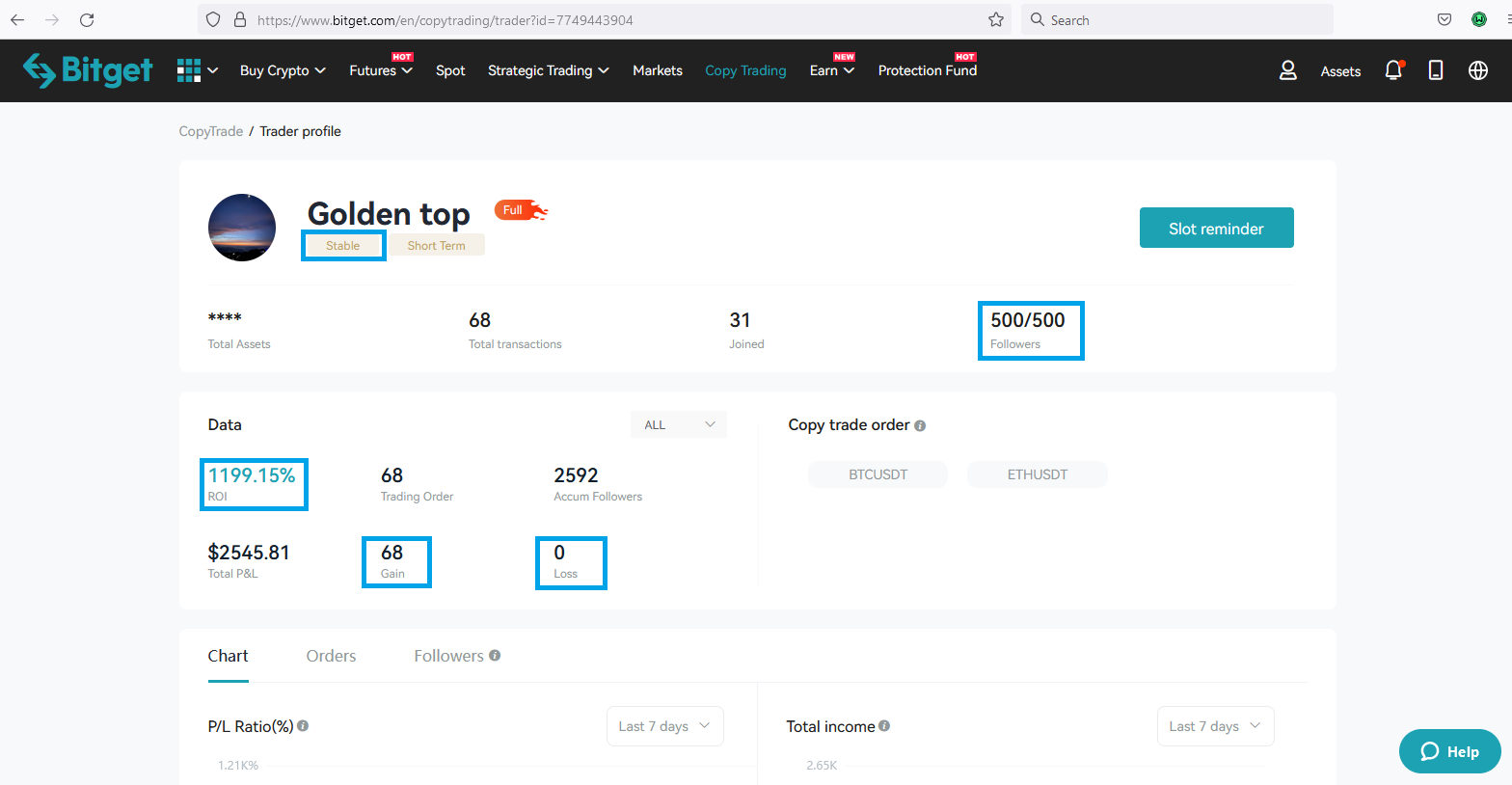Open the language globe icon
This screenshot has width=1512, height=785.
point(1477,70)
